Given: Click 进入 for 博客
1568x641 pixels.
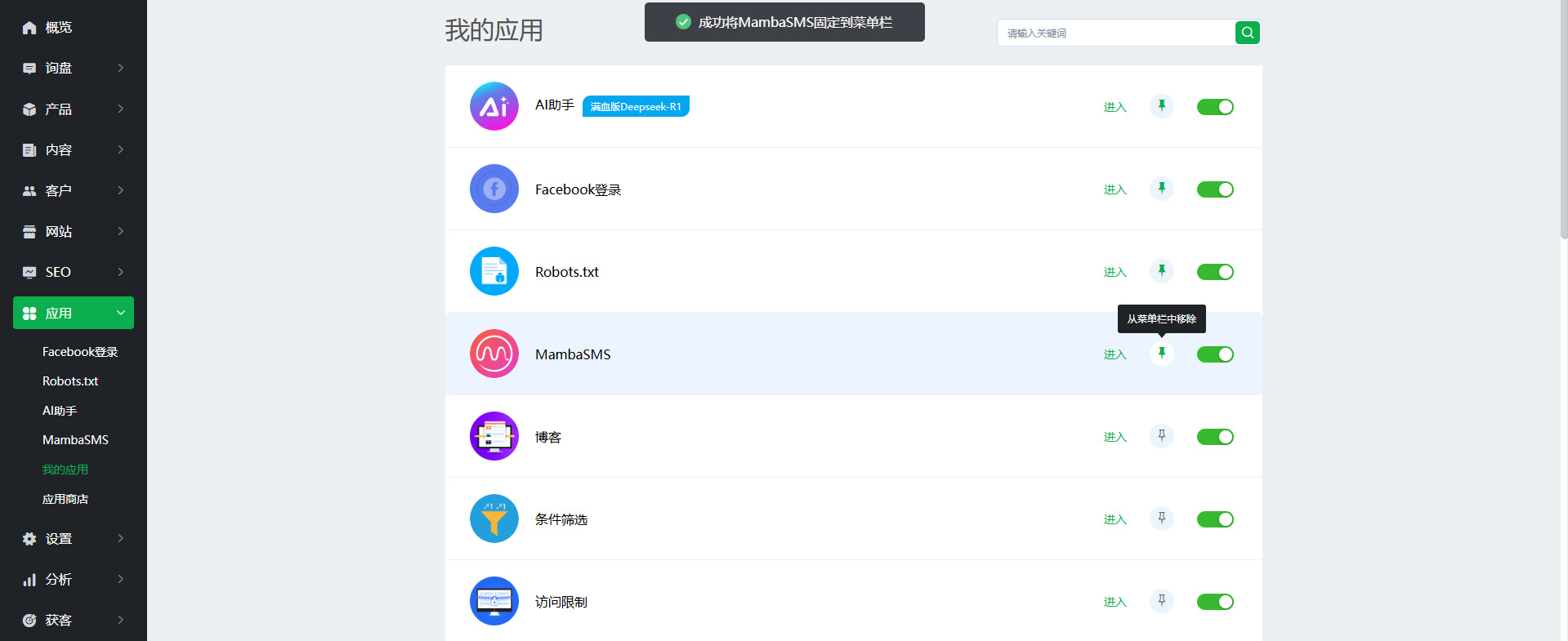Looking at the screenshot, I should tap(1115, 437).
